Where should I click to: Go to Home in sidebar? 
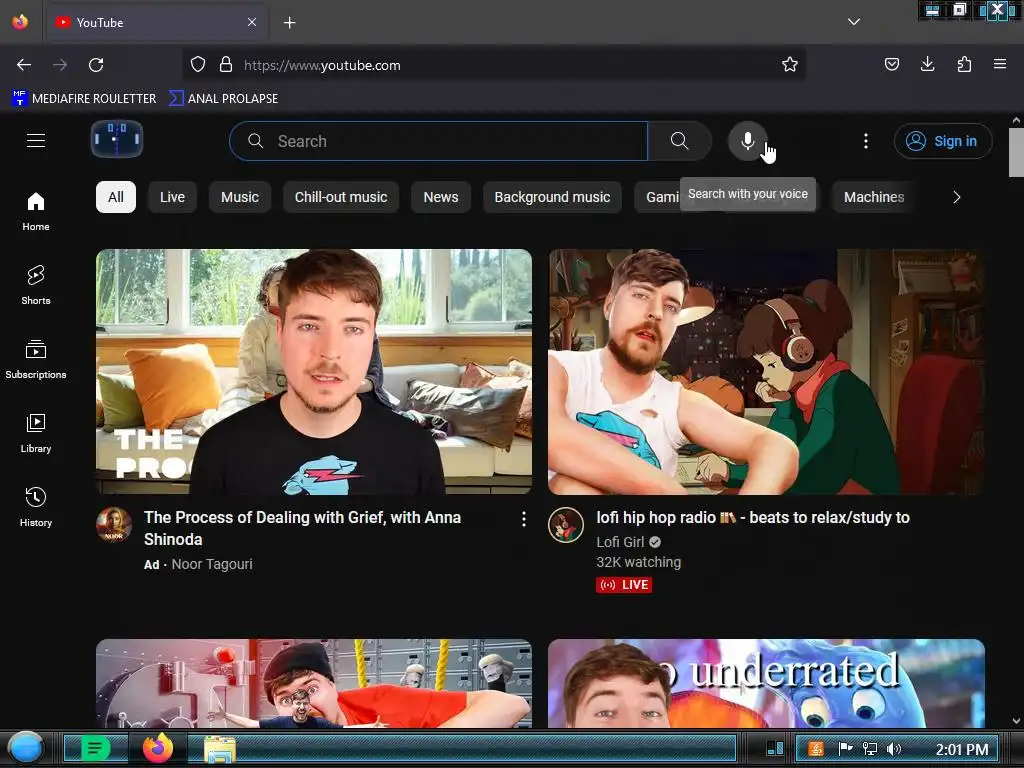pos(36,212)
